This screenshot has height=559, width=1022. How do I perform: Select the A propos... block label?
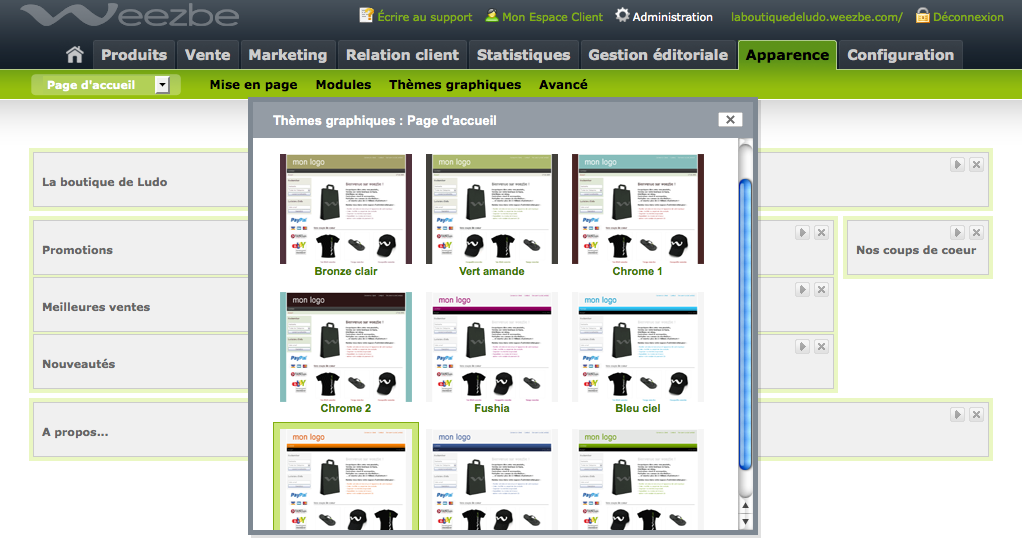[x=75, y=432]
